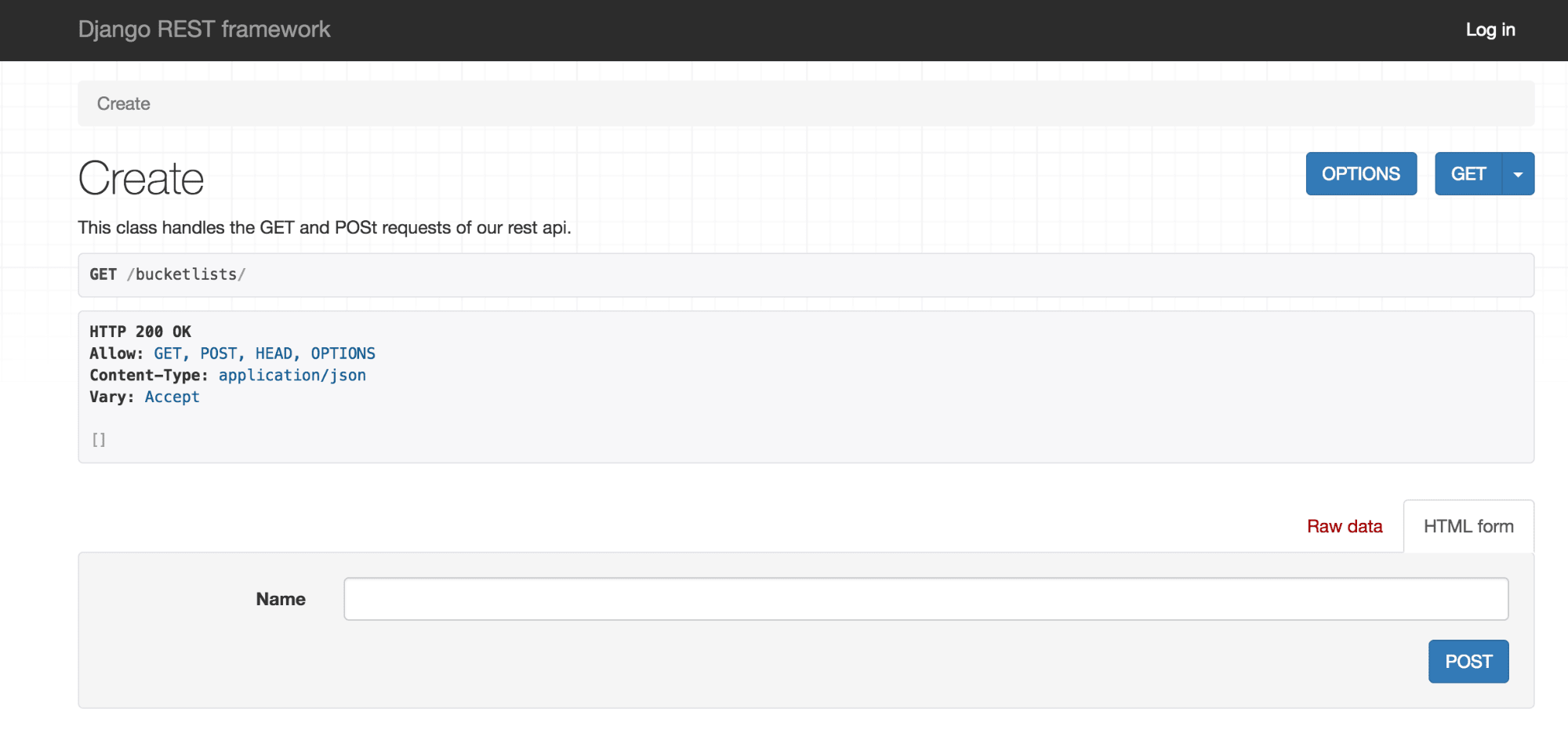The width and height of the screenshot is (1568, 733).
Task: Switch to the Raw data tab
Action: pyautogui.click(x=1345, y=527)
